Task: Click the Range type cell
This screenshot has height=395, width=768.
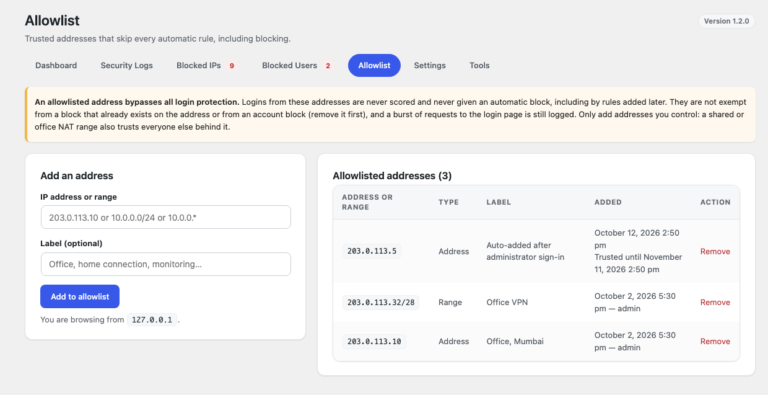Action: tap(450, 302)
